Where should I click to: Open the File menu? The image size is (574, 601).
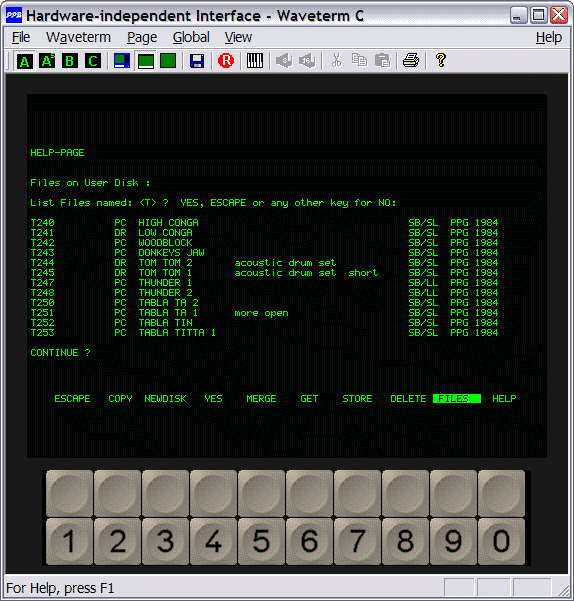pyautogui.click(x=21, y=37)
